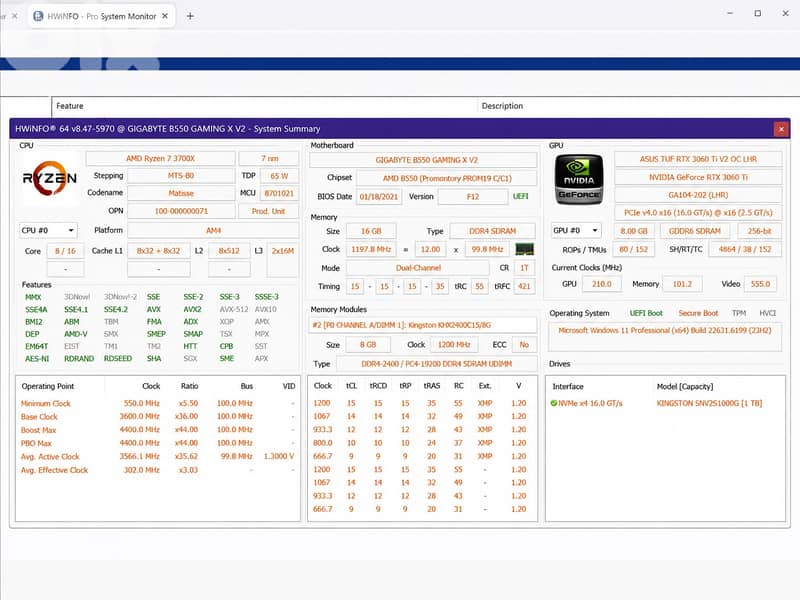Click the TPM indicator
The image size is (800, 600).
[x=739, y=313]
